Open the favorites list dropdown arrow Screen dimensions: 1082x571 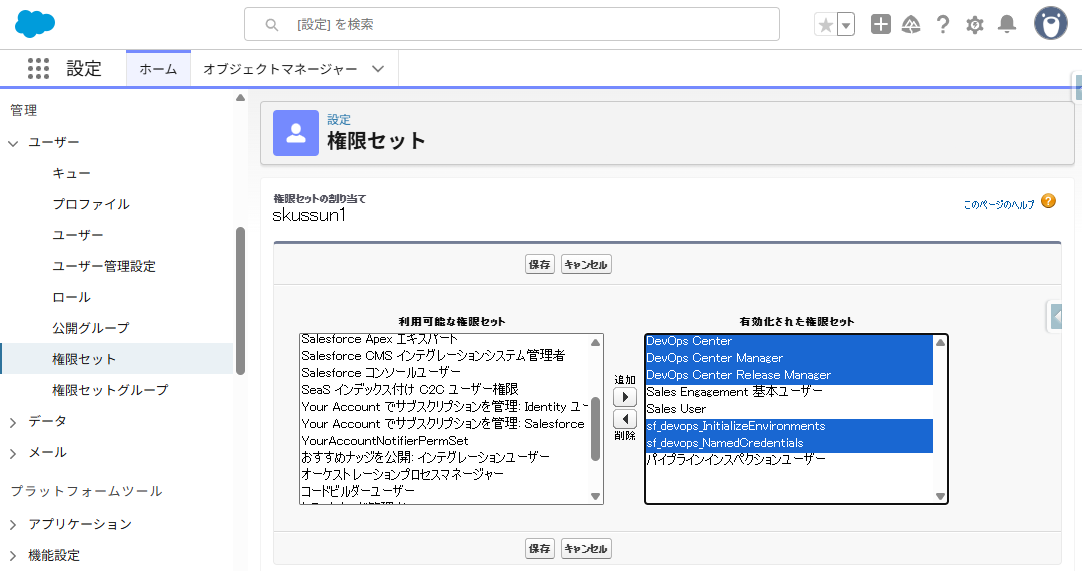pyautogui.click(x=846, y=25)
